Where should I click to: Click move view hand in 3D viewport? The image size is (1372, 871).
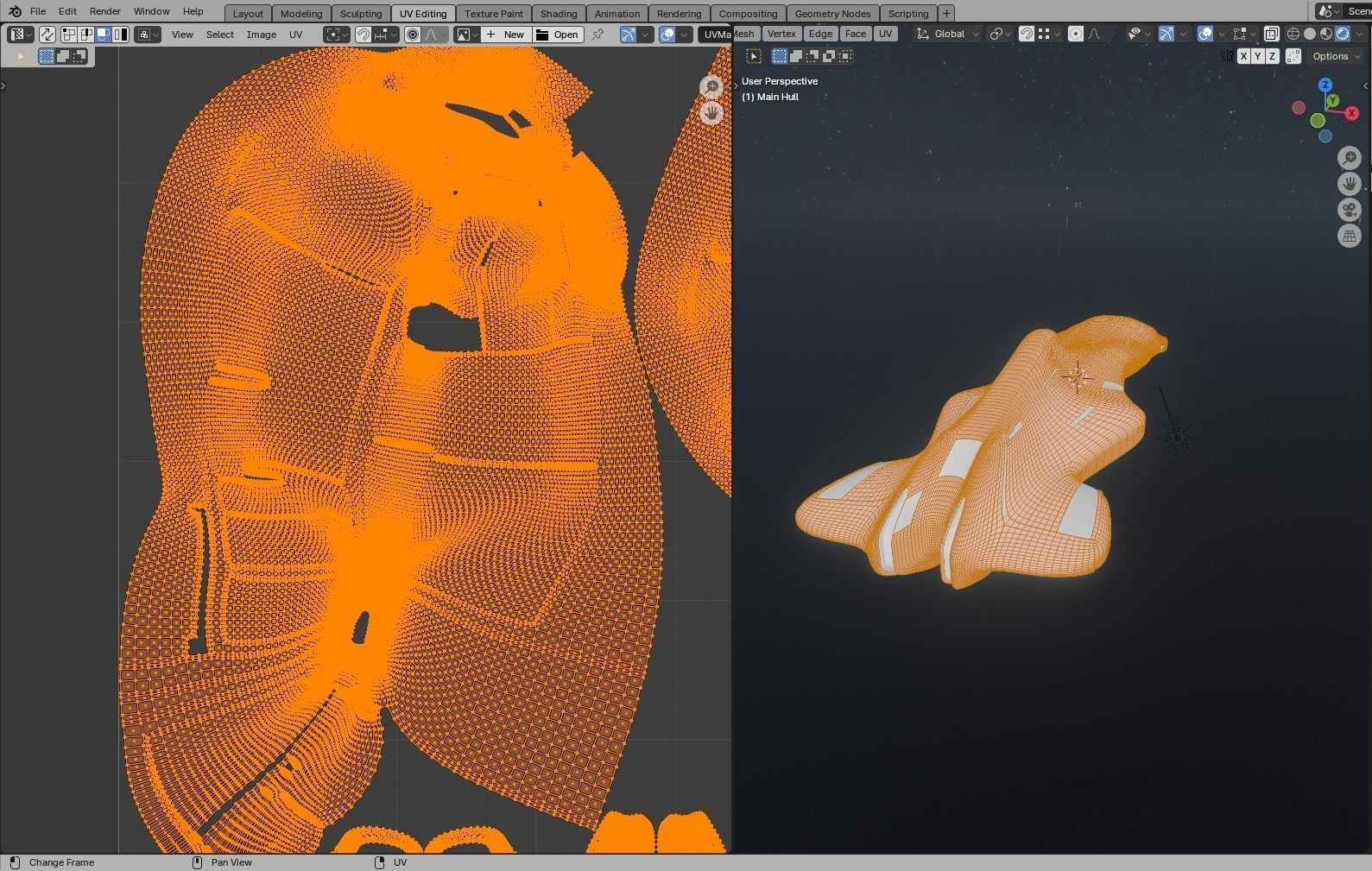pos(1350,184)
